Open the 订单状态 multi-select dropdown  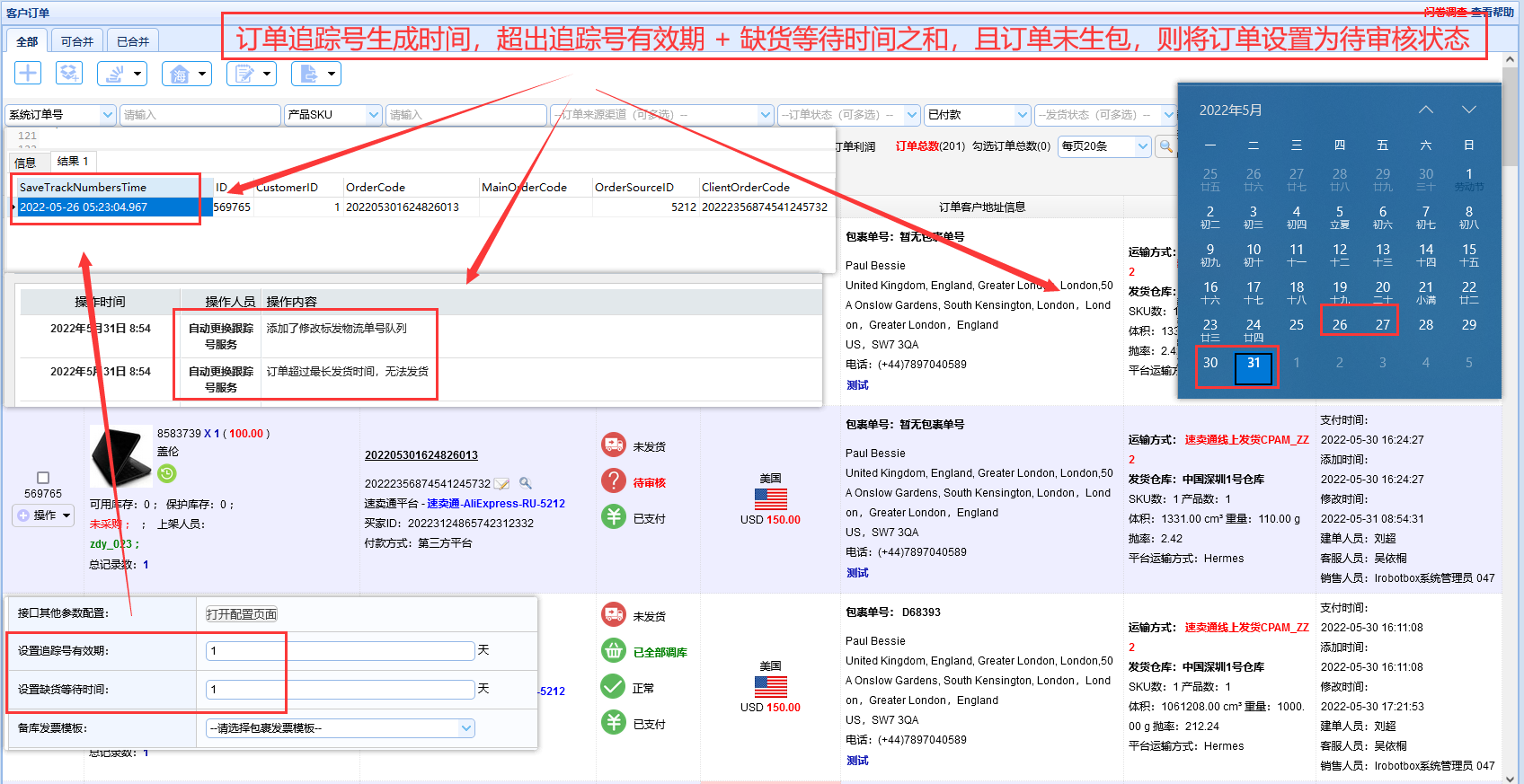tap(847, 115)
